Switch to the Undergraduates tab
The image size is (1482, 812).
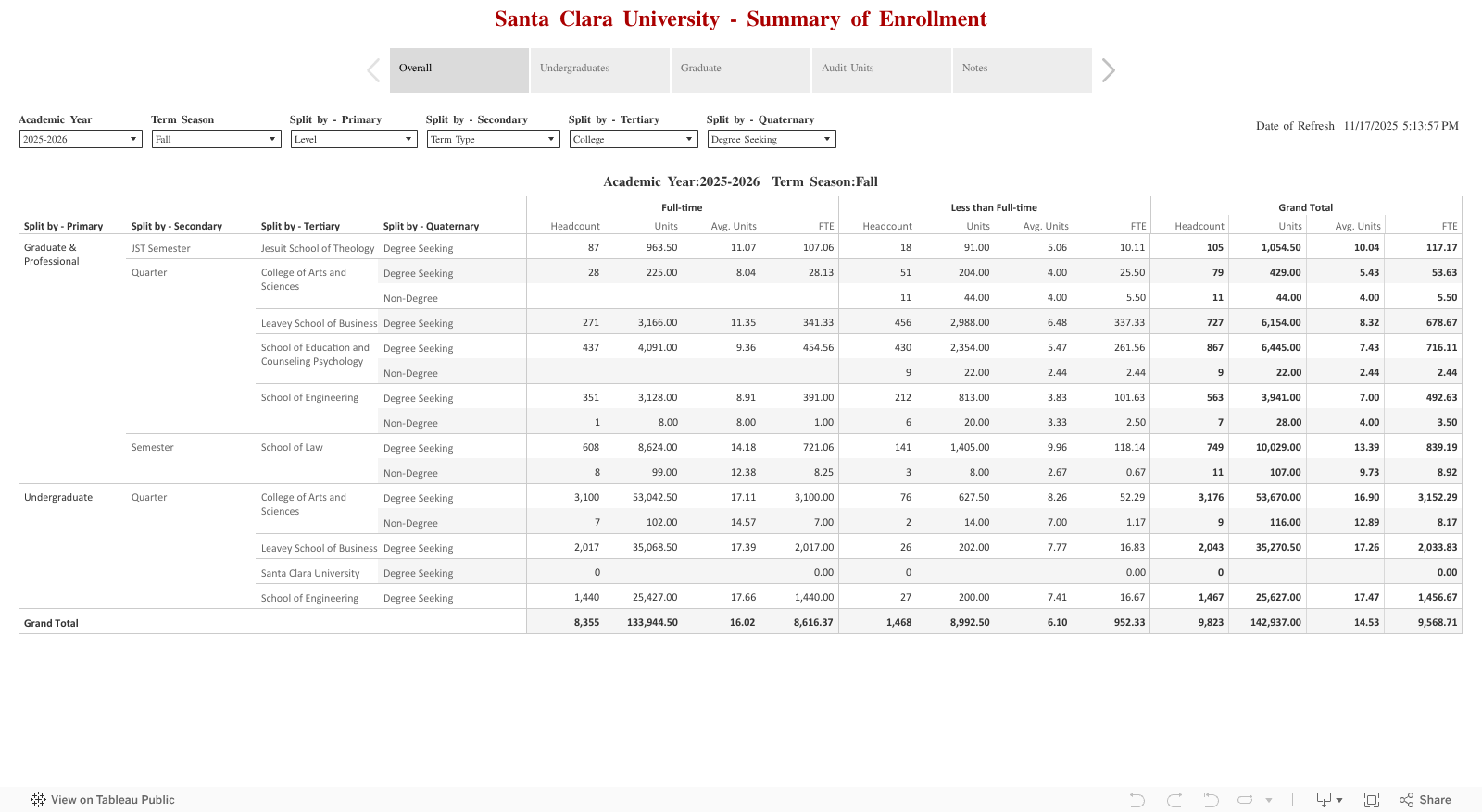pyautogui.click(x=600, y=70)
